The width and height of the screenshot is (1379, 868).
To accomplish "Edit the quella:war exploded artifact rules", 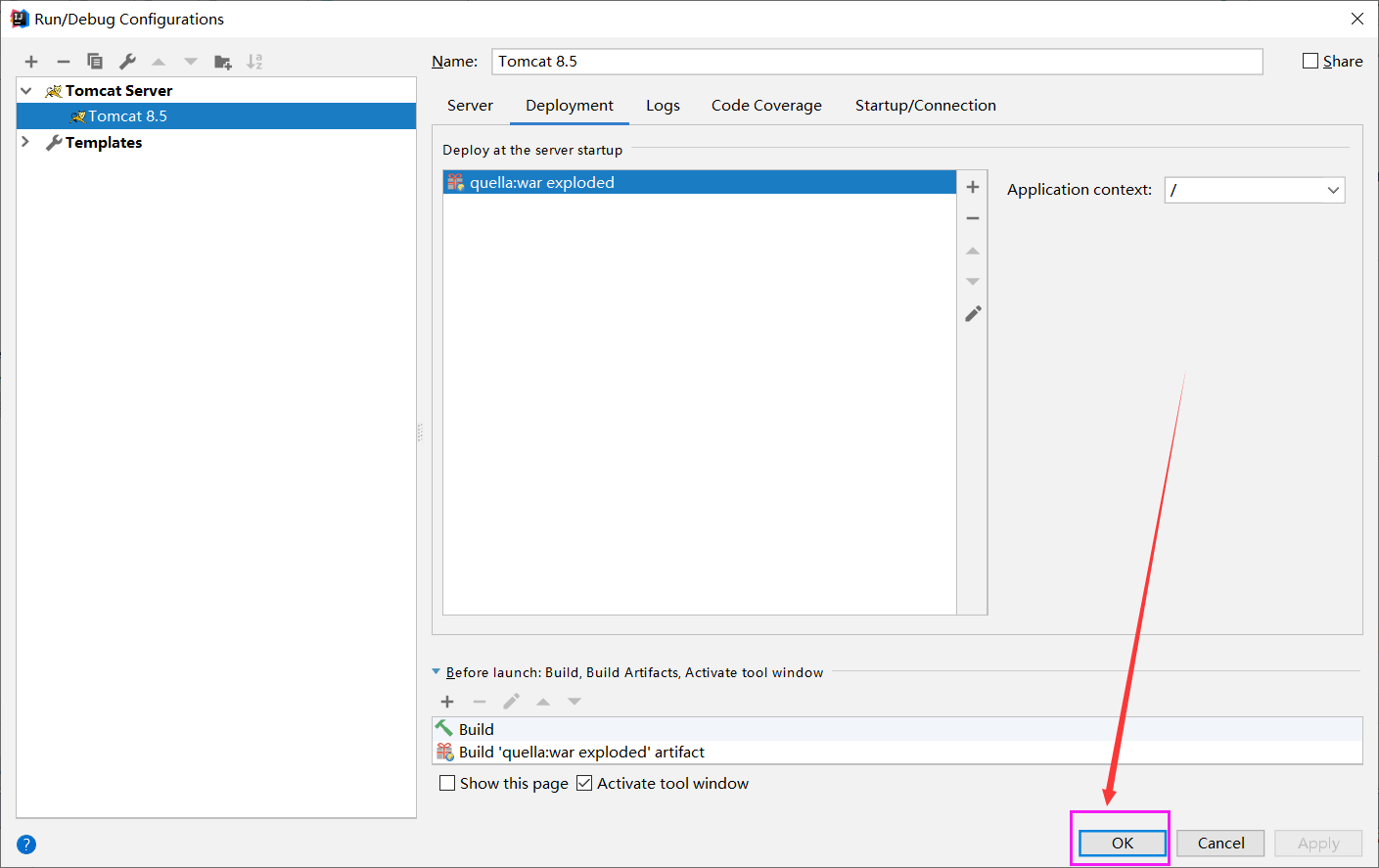I will (x=972, y=313).
